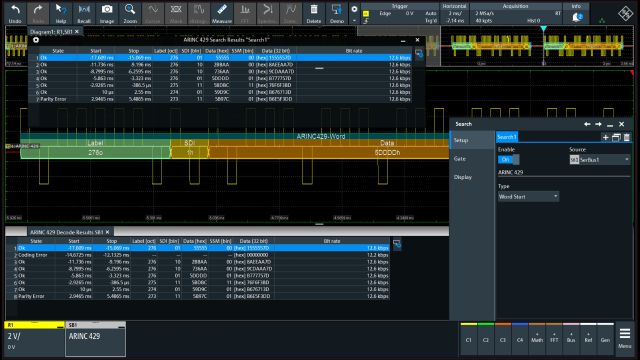
Task: Activate the Measure tool
Action: 222,13
